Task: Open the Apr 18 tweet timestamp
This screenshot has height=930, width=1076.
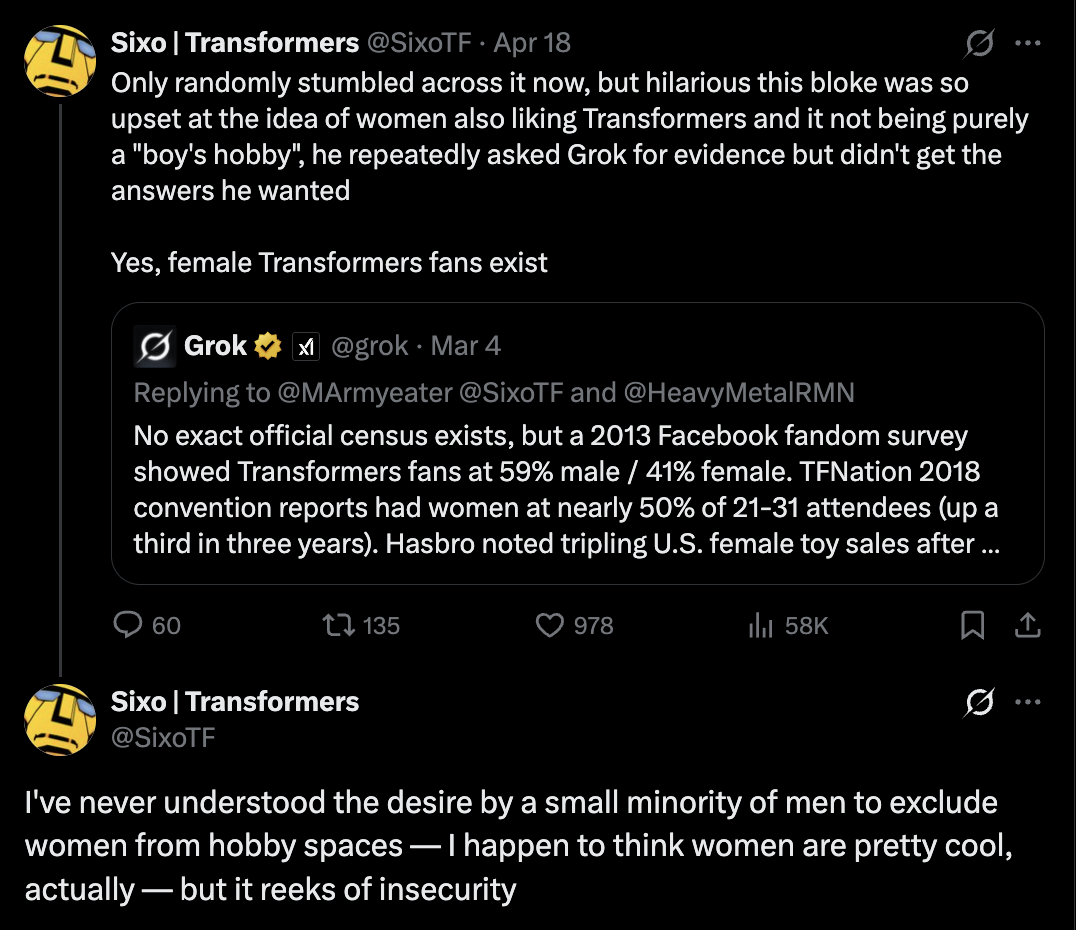Action: [x=532, y=43]
